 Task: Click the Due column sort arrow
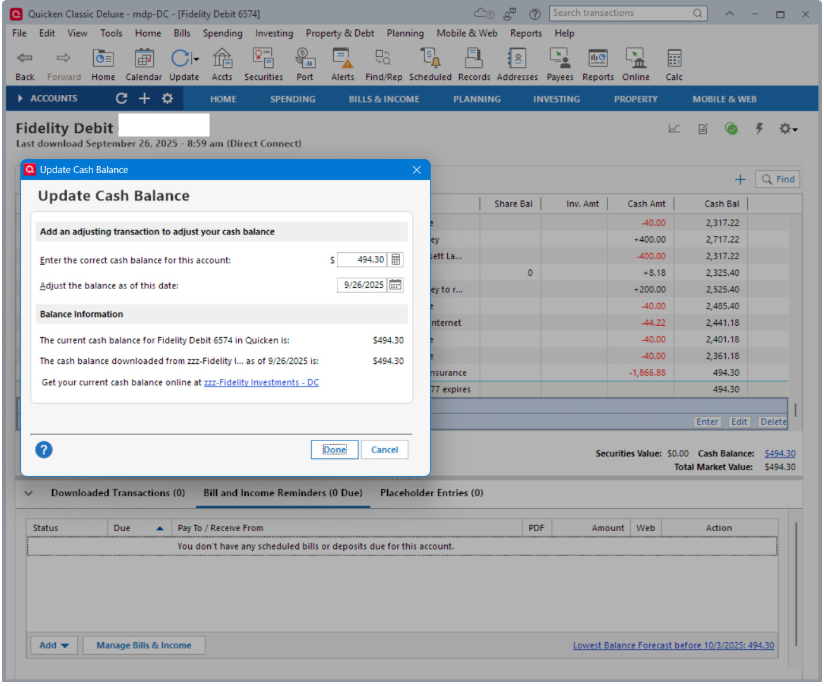pos(160,529)
